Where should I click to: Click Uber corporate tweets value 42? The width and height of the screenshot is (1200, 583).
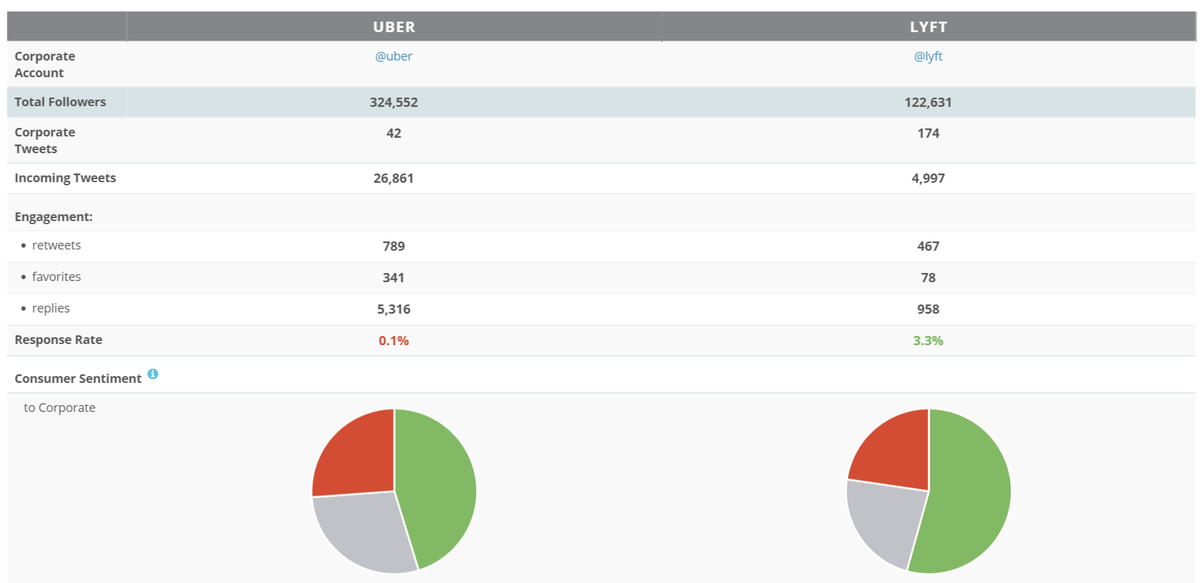[x=394, y=132]
